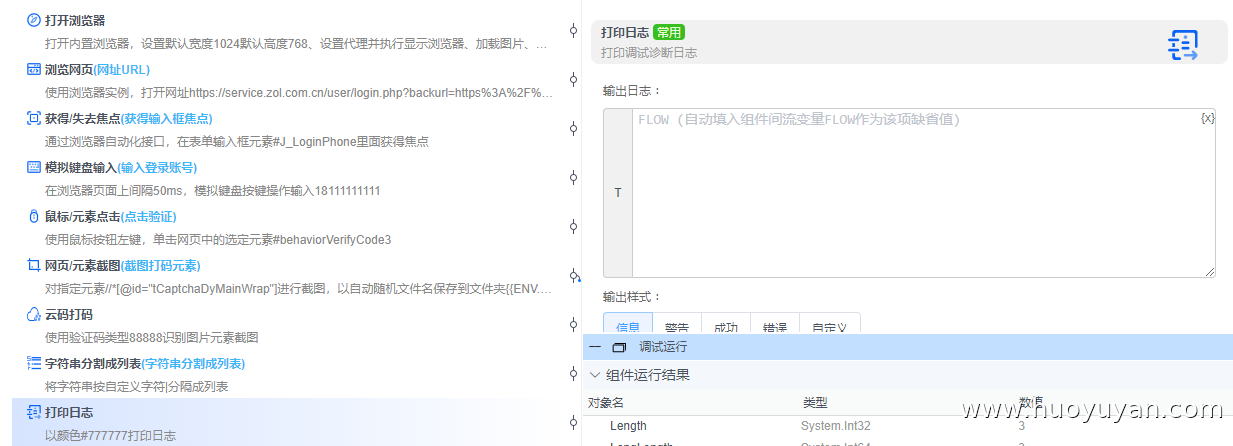Image resolution: width=1233 pixels, height=446 pixels.
Task: Select the 网页/元素截图 step title
Action: tap(82, 265)
